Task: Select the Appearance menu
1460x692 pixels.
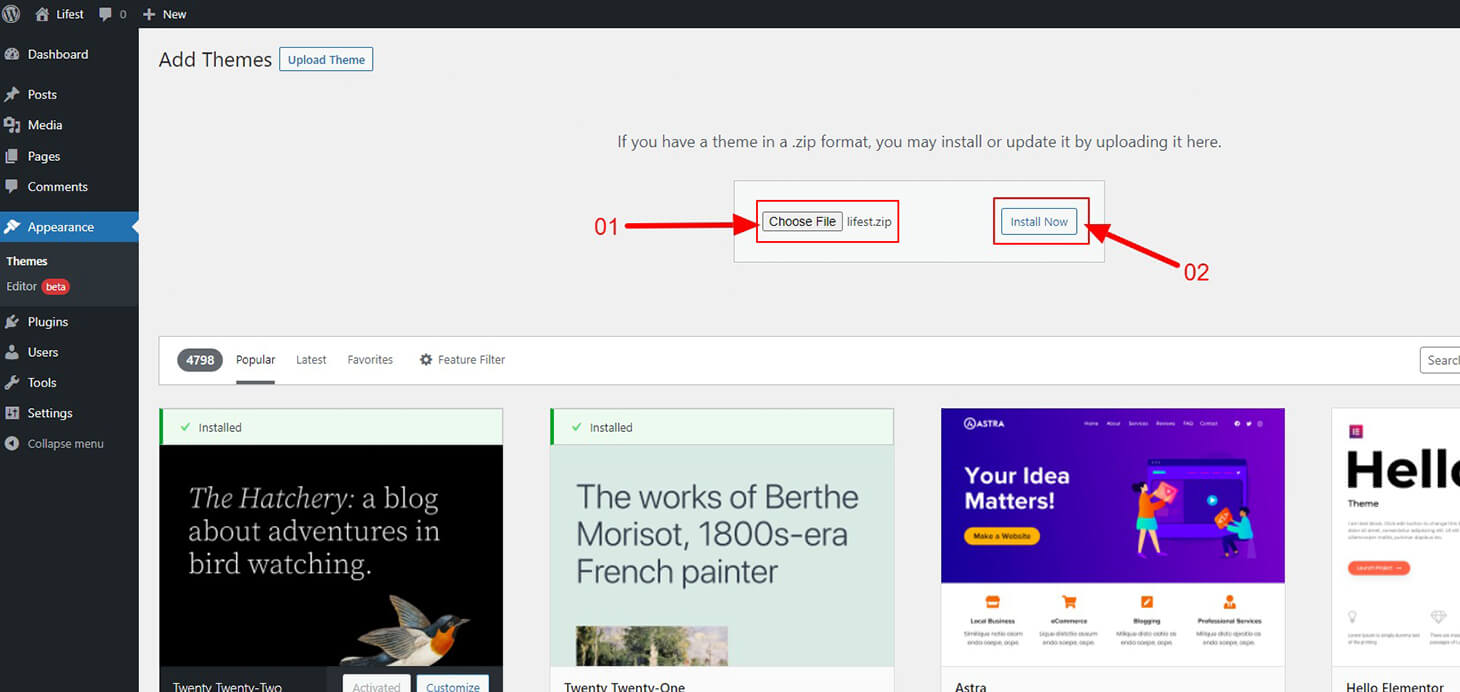Action: [x=69, y=227]
